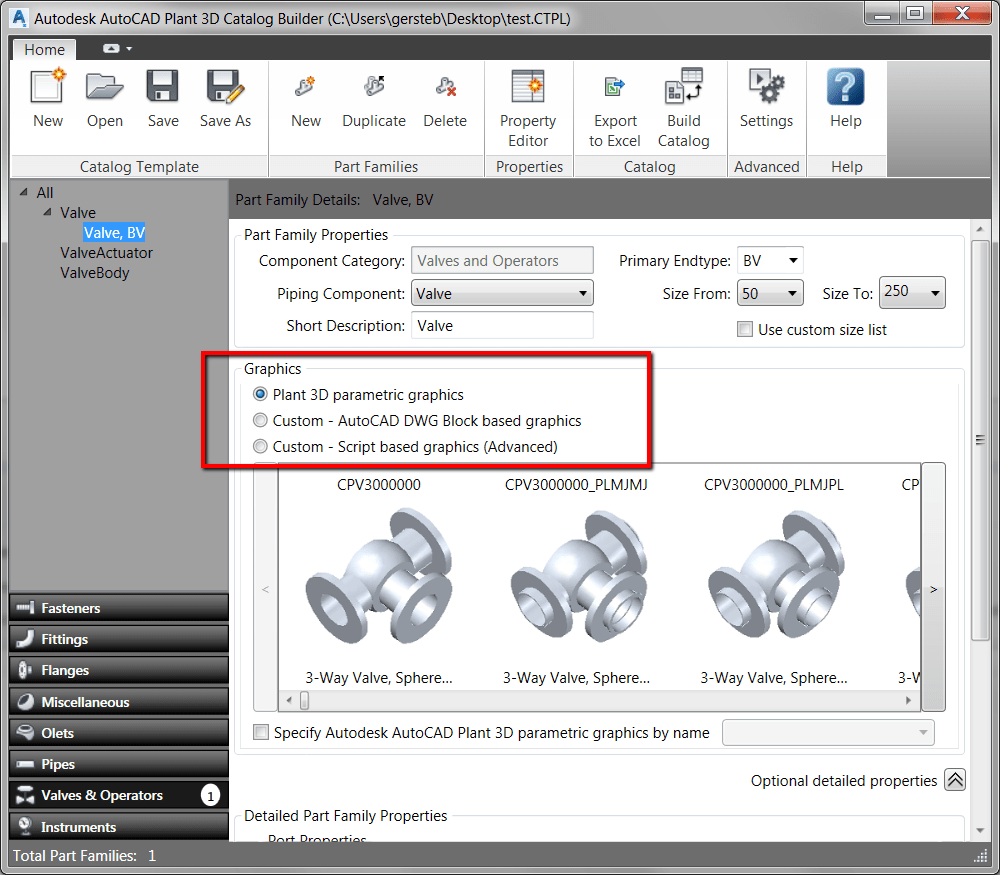Select Custom AutoCAD DWG Block based graphics
The width and height of the screenshot is (1000, 875).
(x=260, y=420)
